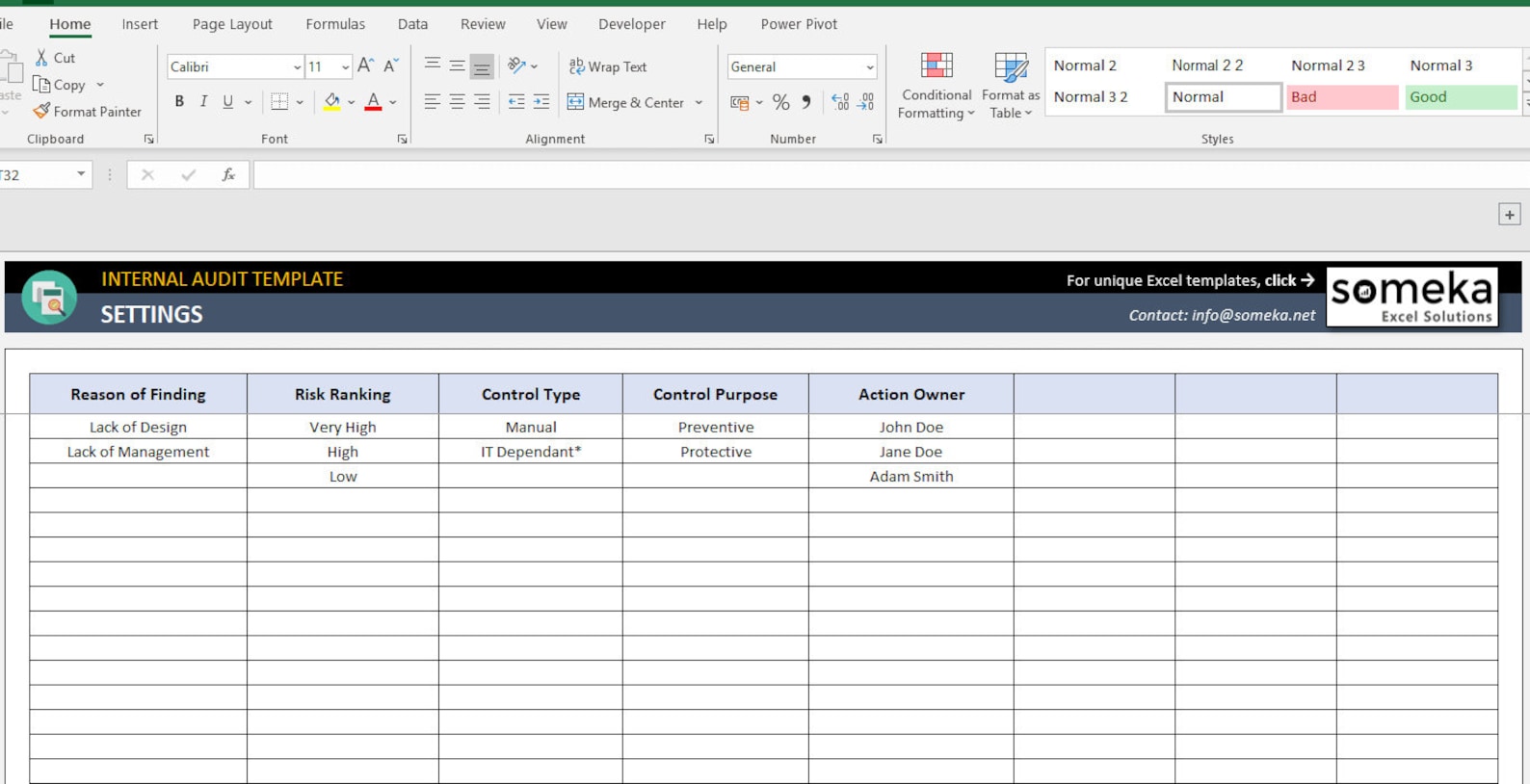
Task: Select the 'Lack of Management' cell
Action: [x=138, y=452]
